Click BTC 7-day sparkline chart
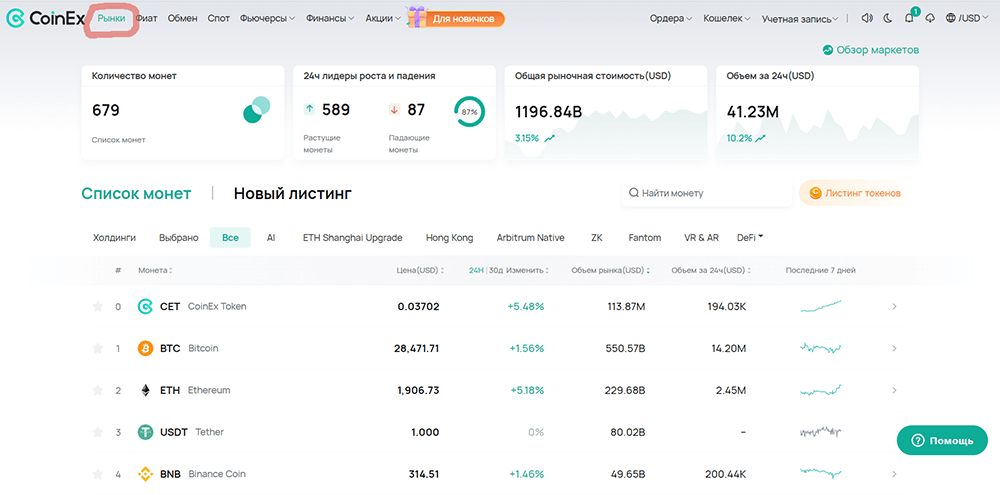Screen dimensions: 1000x495 (821, 348)
